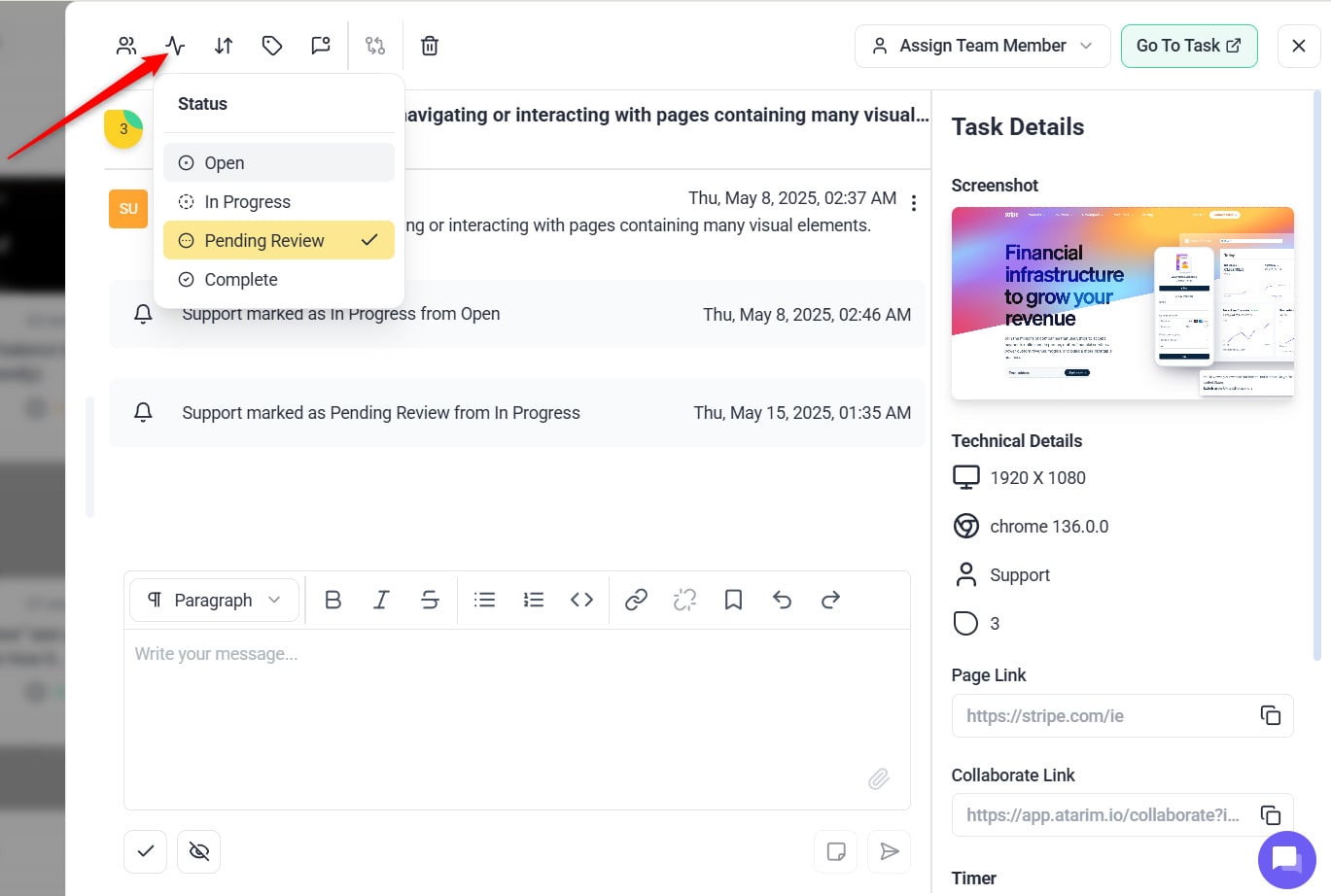This screenshot has height=896, width=1331.
Task: Click the tag icon in toolbar
Action: coord(272,46)
